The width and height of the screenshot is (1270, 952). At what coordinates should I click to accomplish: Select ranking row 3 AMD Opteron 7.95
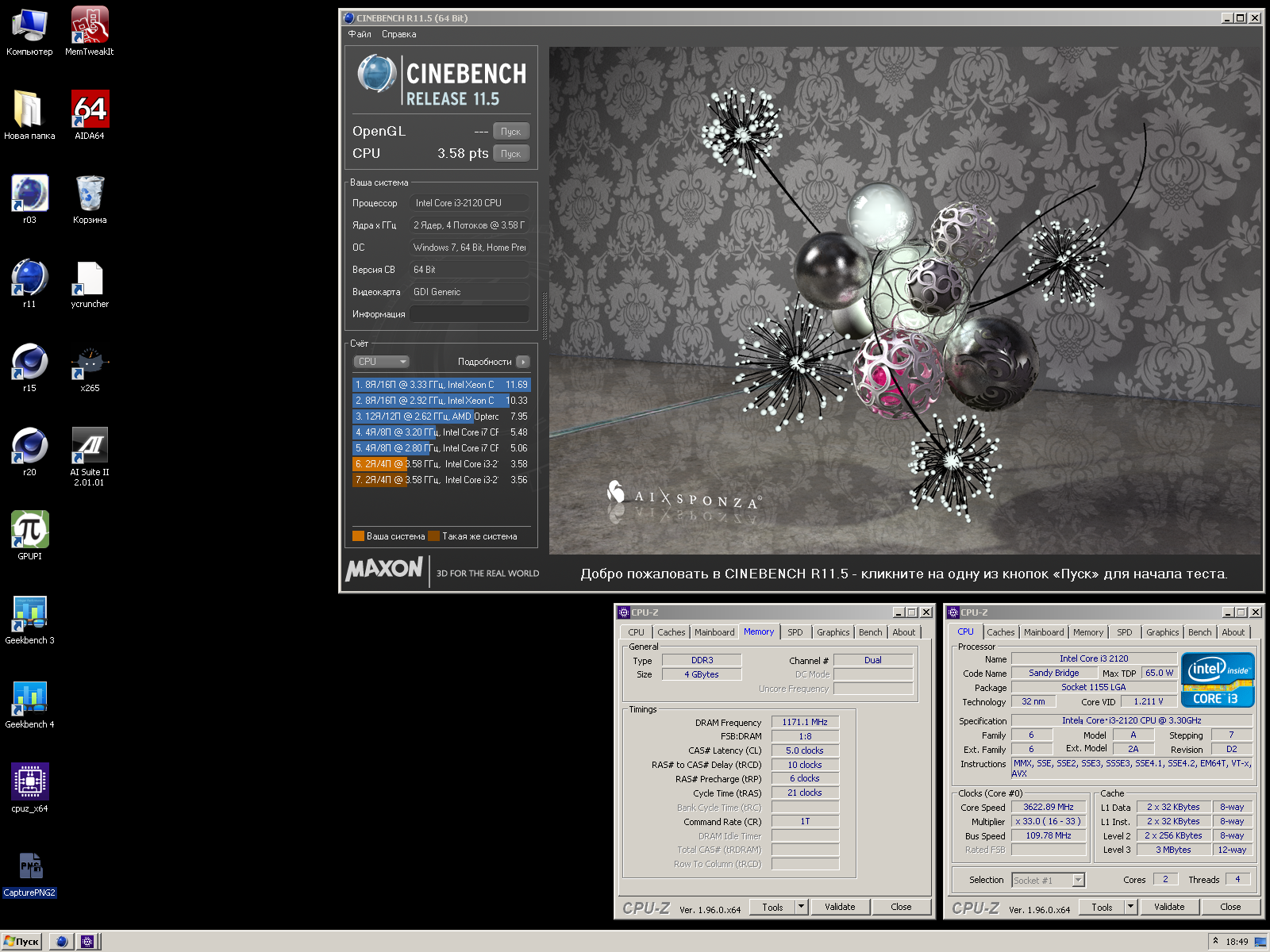coord(441,416)
